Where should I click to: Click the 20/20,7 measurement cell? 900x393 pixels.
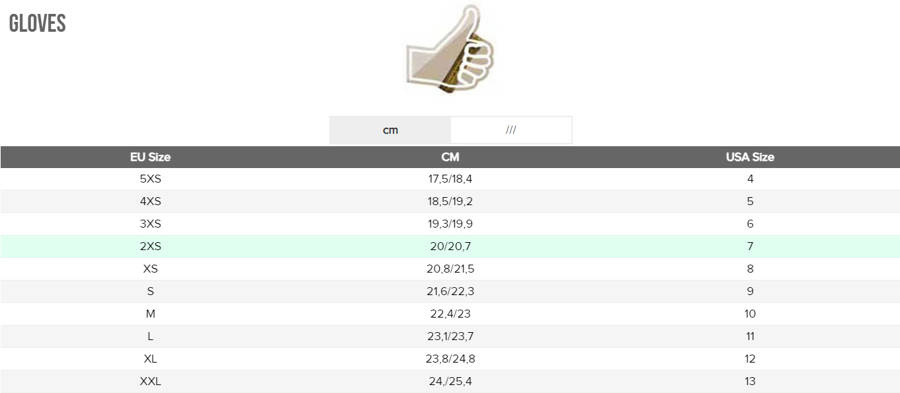pyautogui.click(x=450, y=247)
